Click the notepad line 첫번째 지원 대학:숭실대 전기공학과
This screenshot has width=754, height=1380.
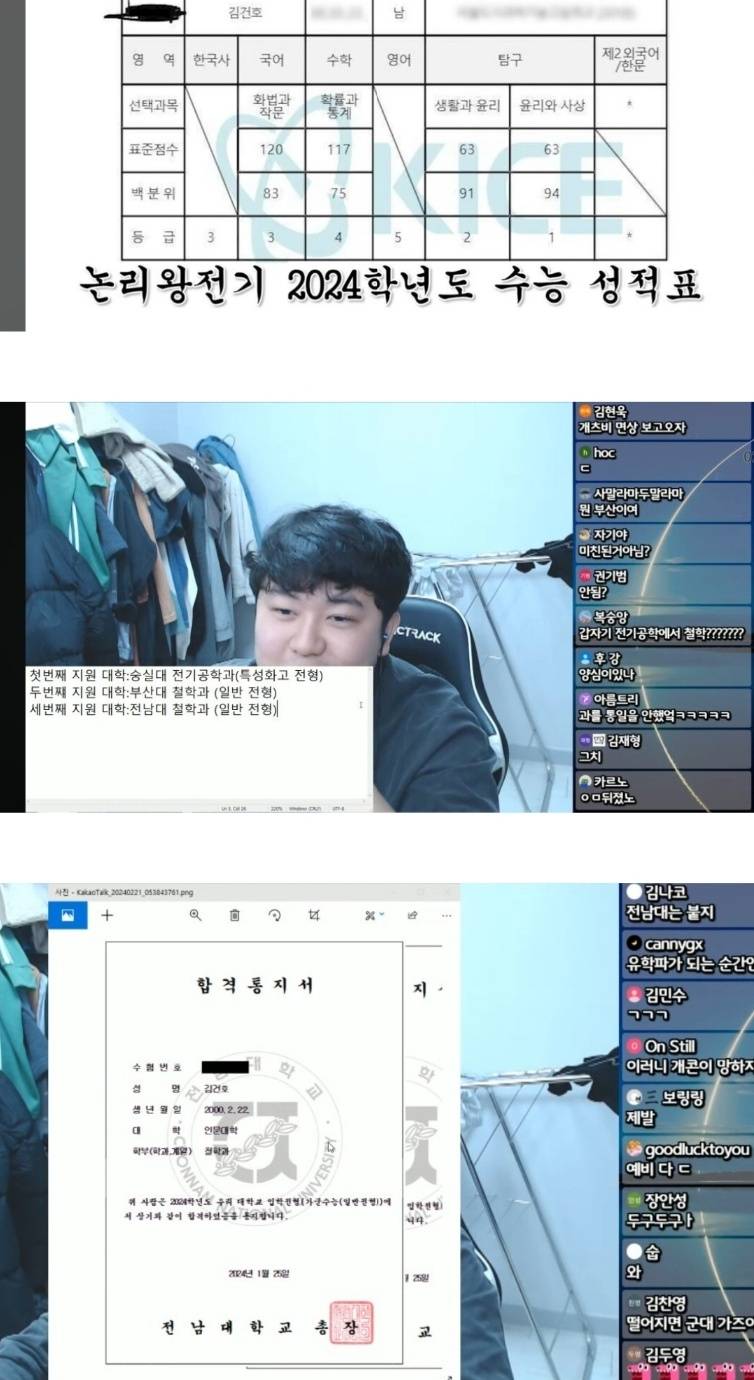pyautogui.click(x=176, y=676)
